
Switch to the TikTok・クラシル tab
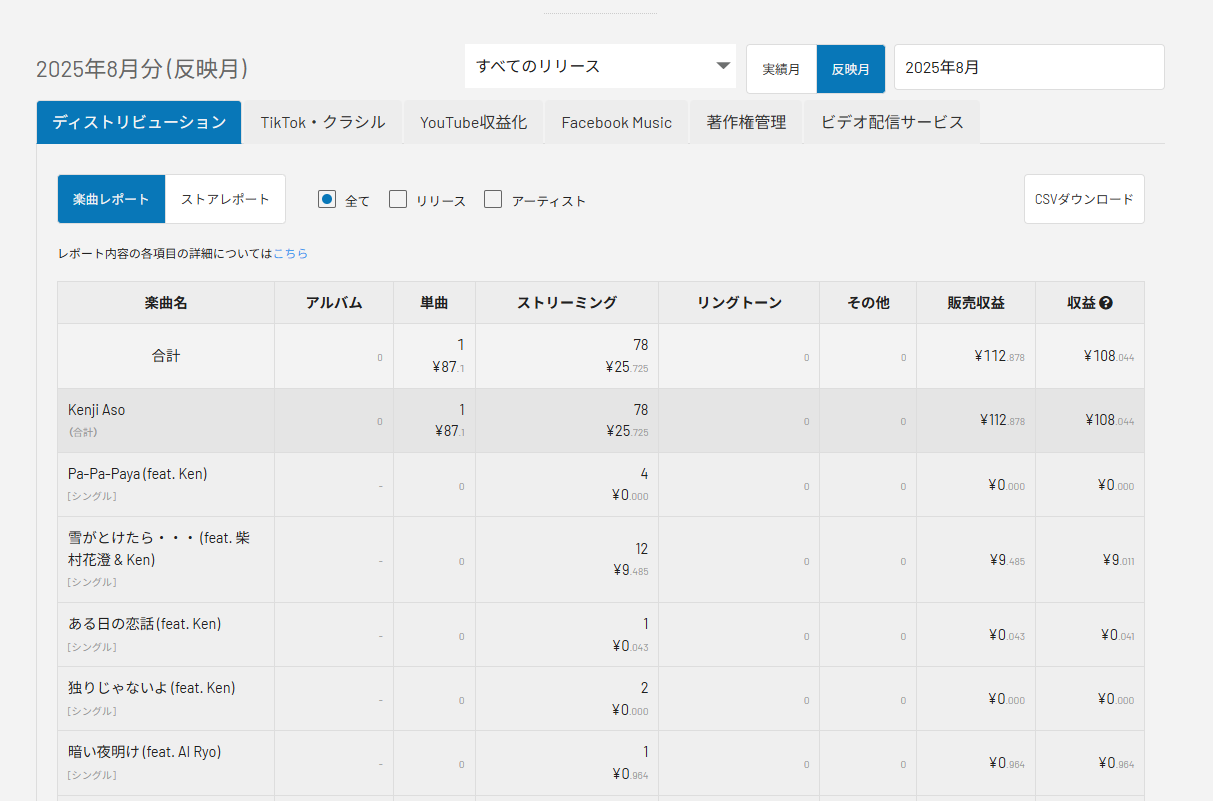(x=323, y=122)
